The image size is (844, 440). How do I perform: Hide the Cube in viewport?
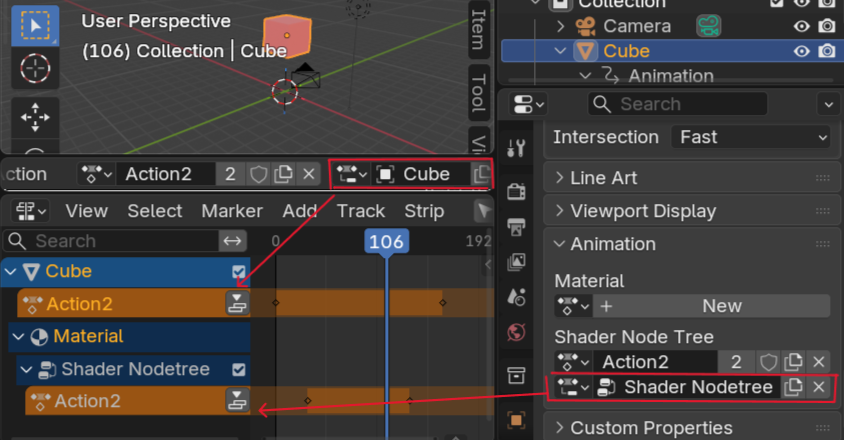click(x=801, y=51)
